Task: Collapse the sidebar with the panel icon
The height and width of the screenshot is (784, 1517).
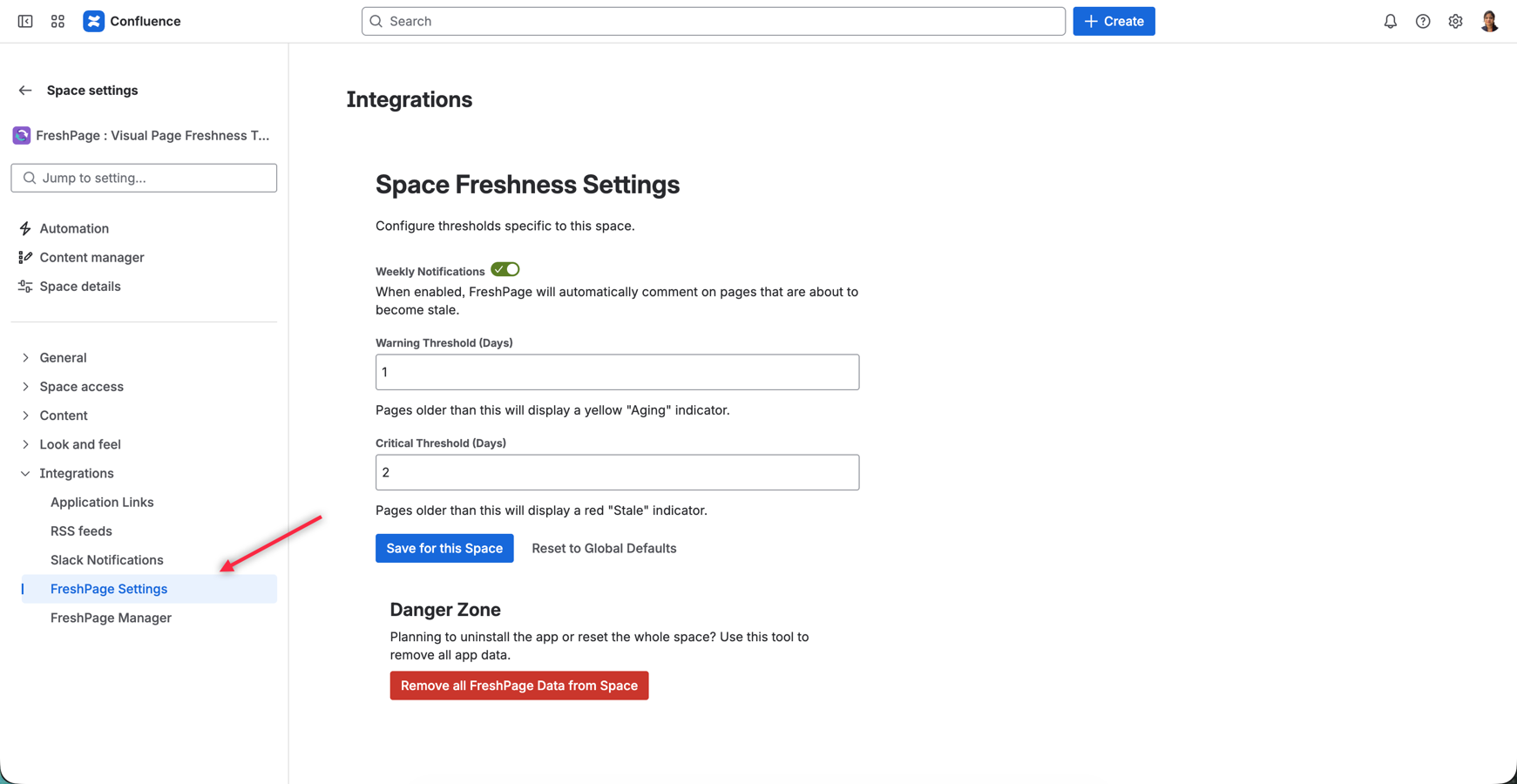Action: [24, 20]
